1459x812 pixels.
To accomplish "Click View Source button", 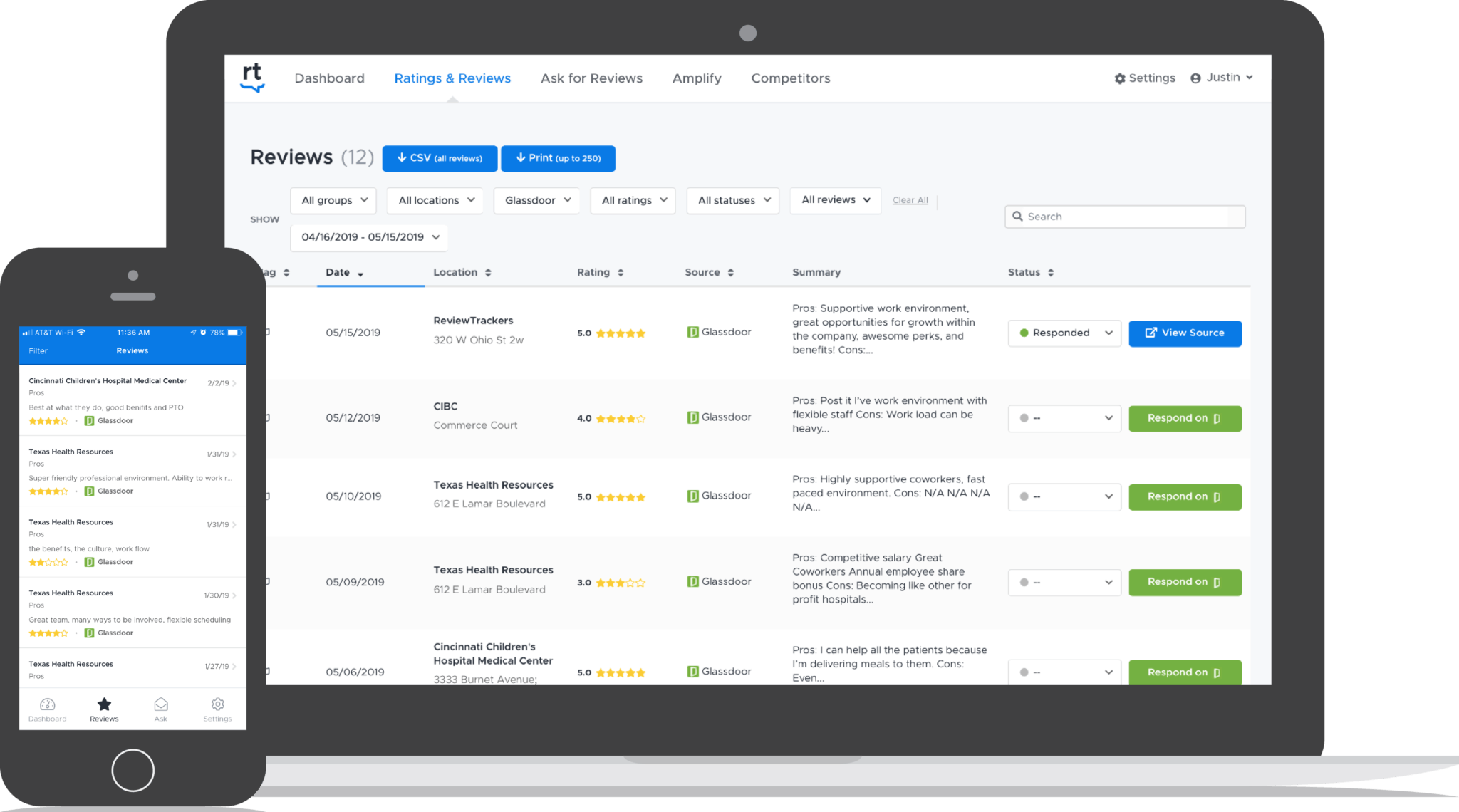I will [1185, 333].
